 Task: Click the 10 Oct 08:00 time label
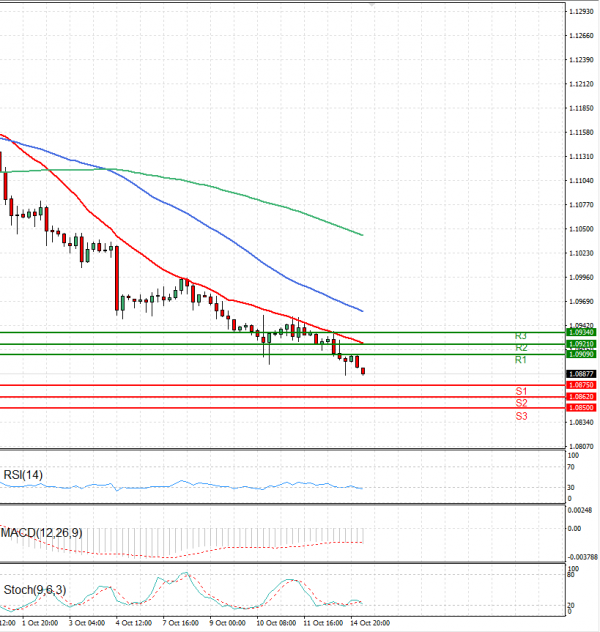[x=276, y=623]
